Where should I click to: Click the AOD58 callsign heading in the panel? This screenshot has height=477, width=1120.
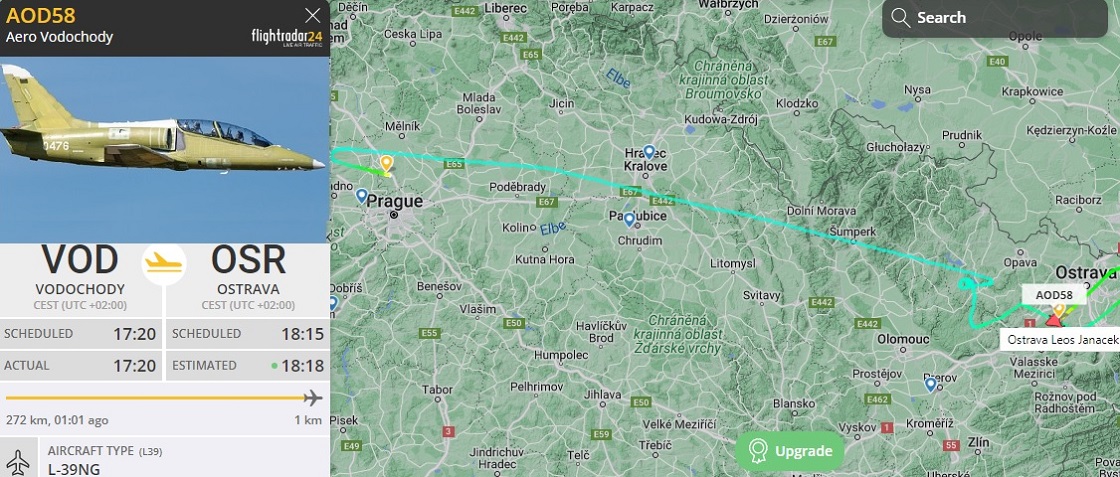tap(41, 16)
